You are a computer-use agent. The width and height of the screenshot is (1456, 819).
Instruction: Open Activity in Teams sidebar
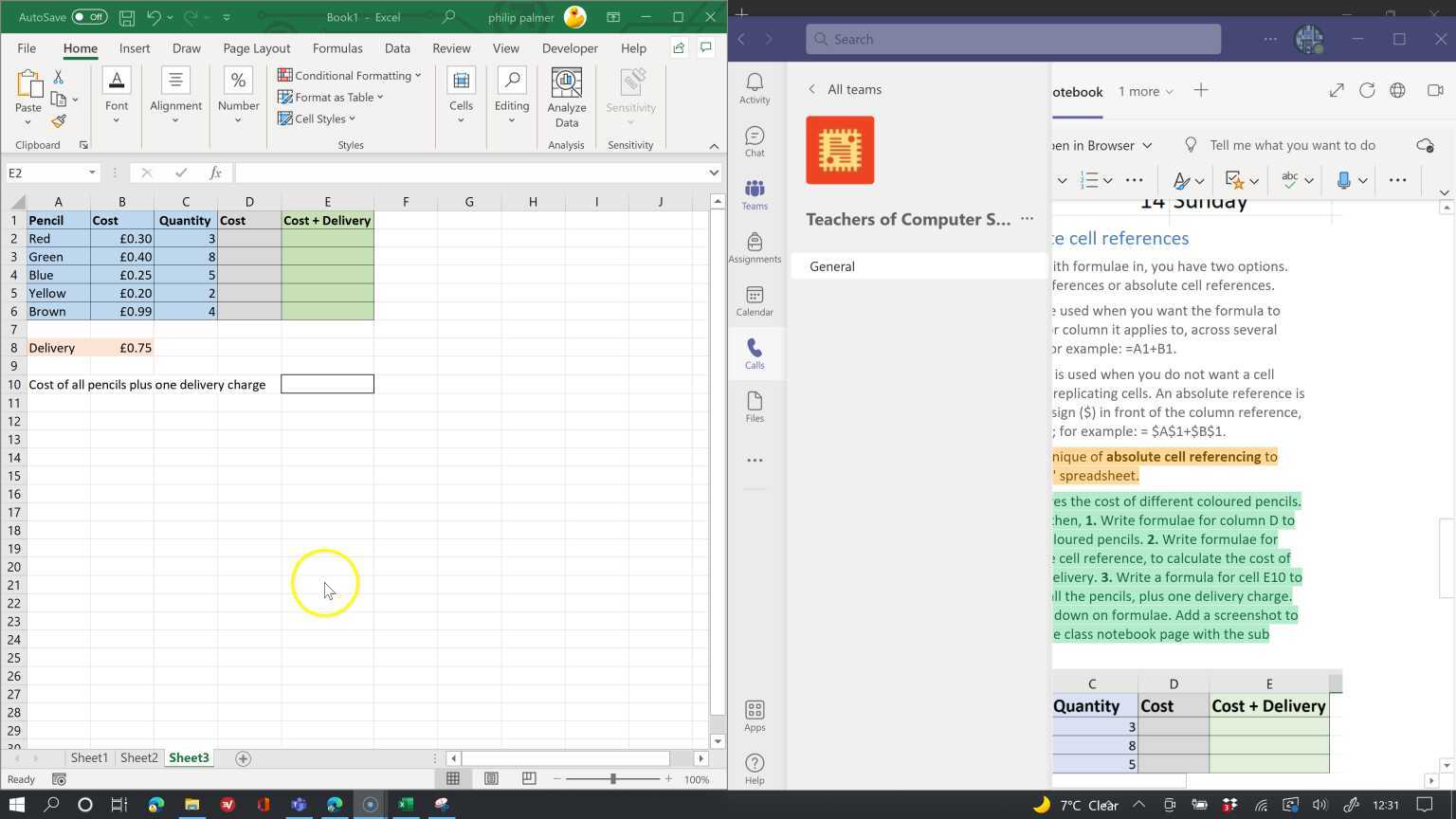pyautogui.click(x=755, y=88)
